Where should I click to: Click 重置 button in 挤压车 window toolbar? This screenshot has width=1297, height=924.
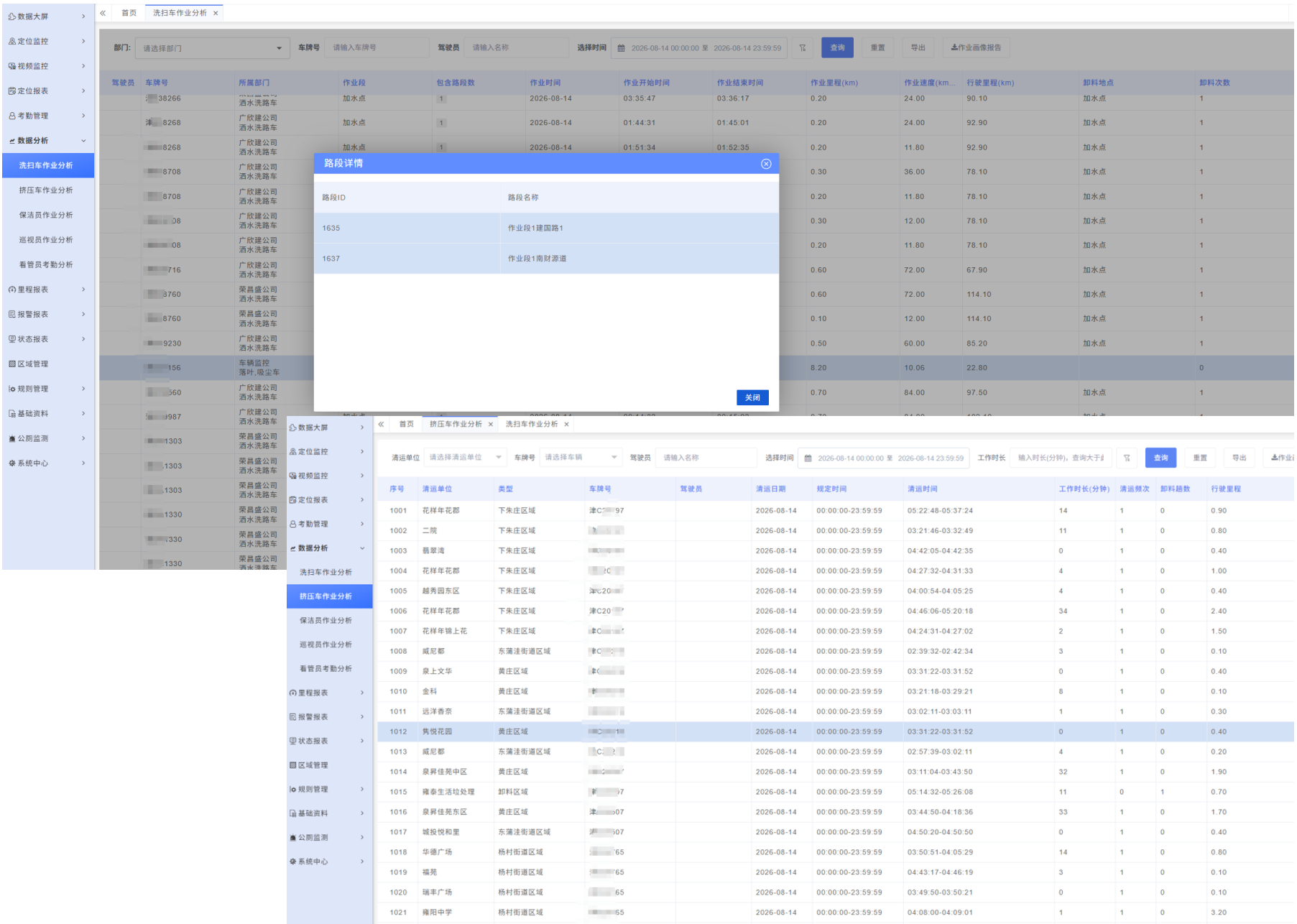coord(1200,458)
